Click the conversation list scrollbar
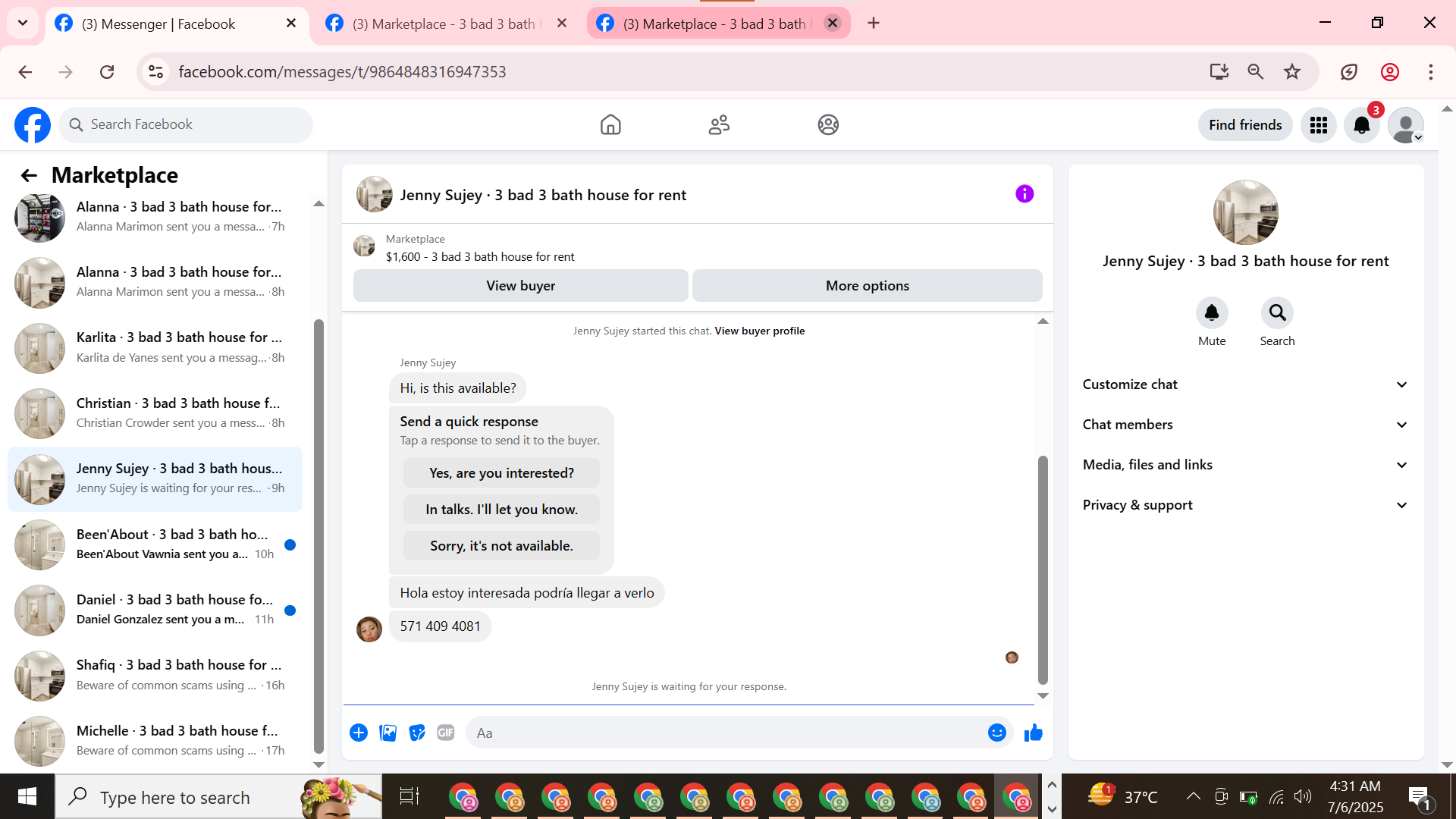The width and height of the screenshot is (1456, 819). pos(318,537)
